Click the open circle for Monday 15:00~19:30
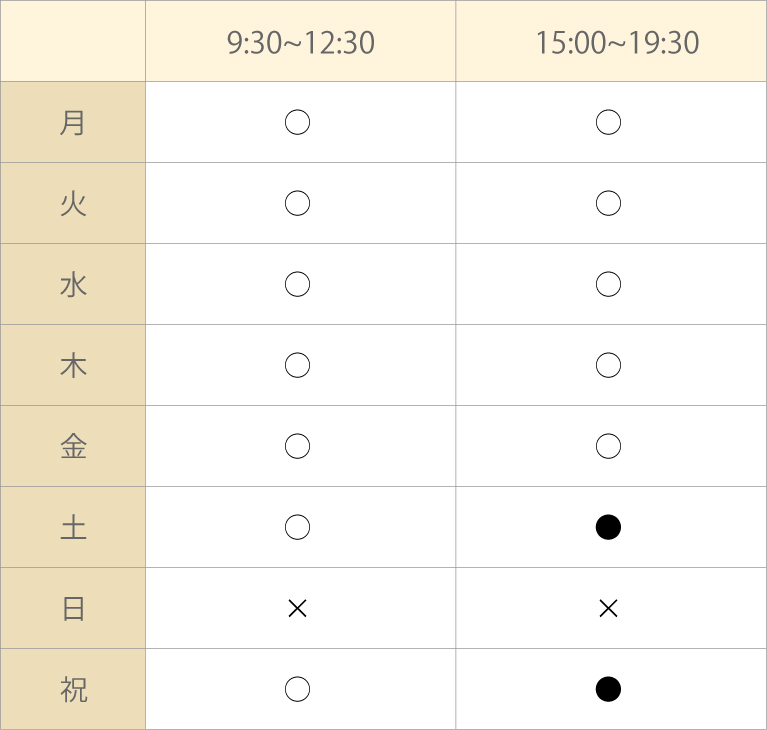The height and width of the screenshot is (730, 767). pyautogui.click(x=609, y=122)
